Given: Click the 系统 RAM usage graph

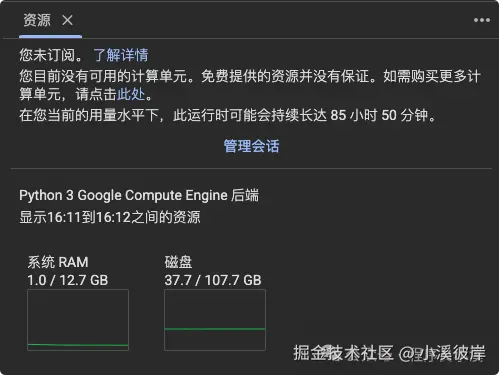Looking at the screenshot, I should point(78,320).
